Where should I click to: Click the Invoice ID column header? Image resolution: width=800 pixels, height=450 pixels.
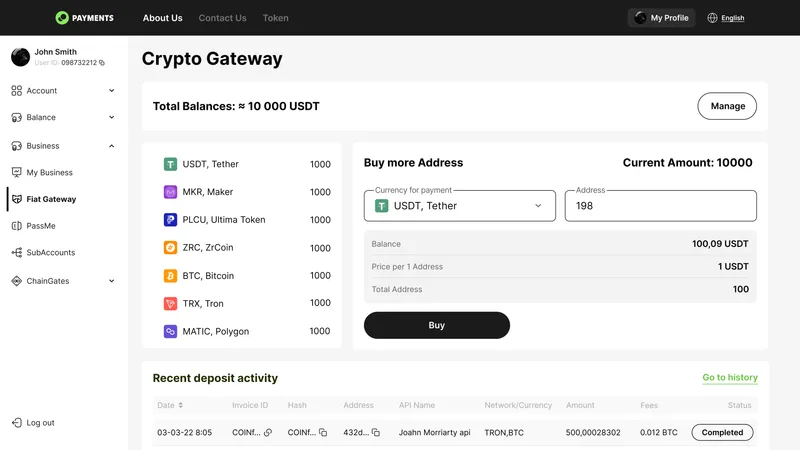point(250,405)
